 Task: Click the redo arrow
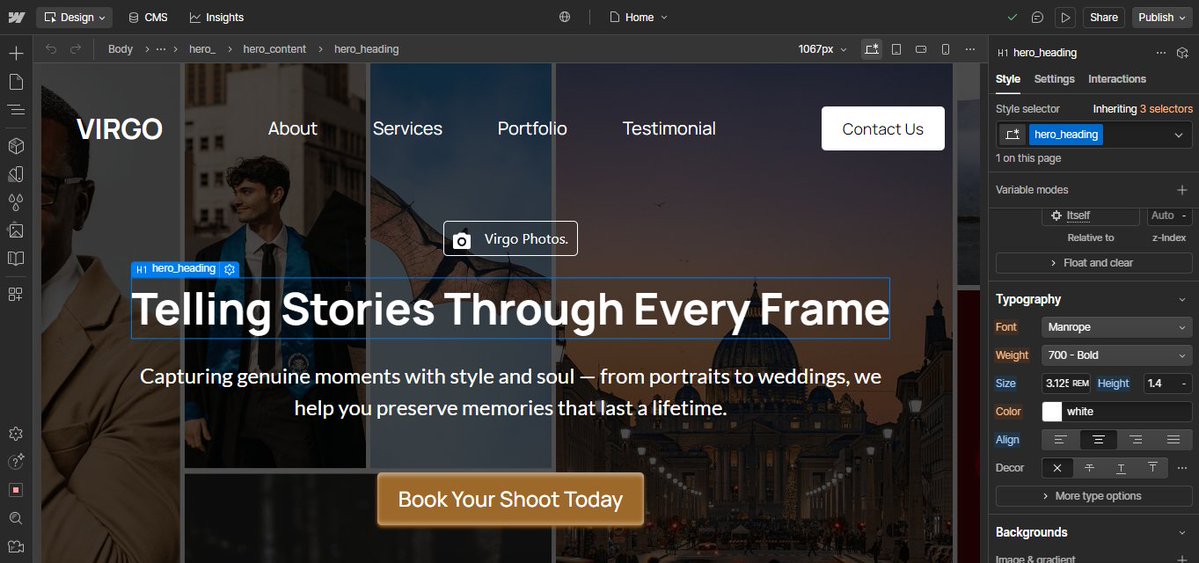76,49
